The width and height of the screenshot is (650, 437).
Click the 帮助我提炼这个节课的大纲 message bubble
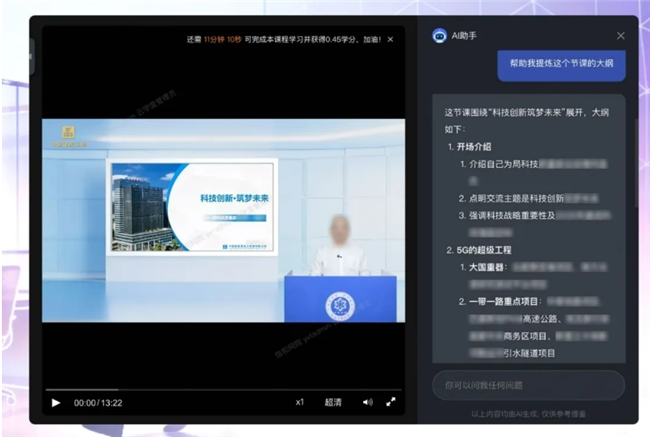pyautogui.click(x=561, y=65)
